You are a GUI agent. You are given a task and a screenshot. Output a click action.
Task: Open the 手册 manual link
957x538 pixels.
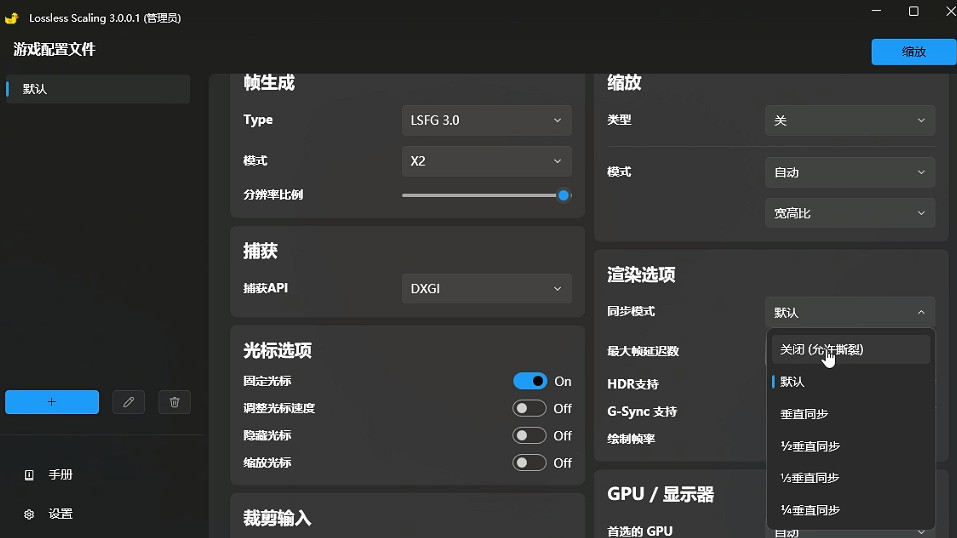click(x=60, y=474)
